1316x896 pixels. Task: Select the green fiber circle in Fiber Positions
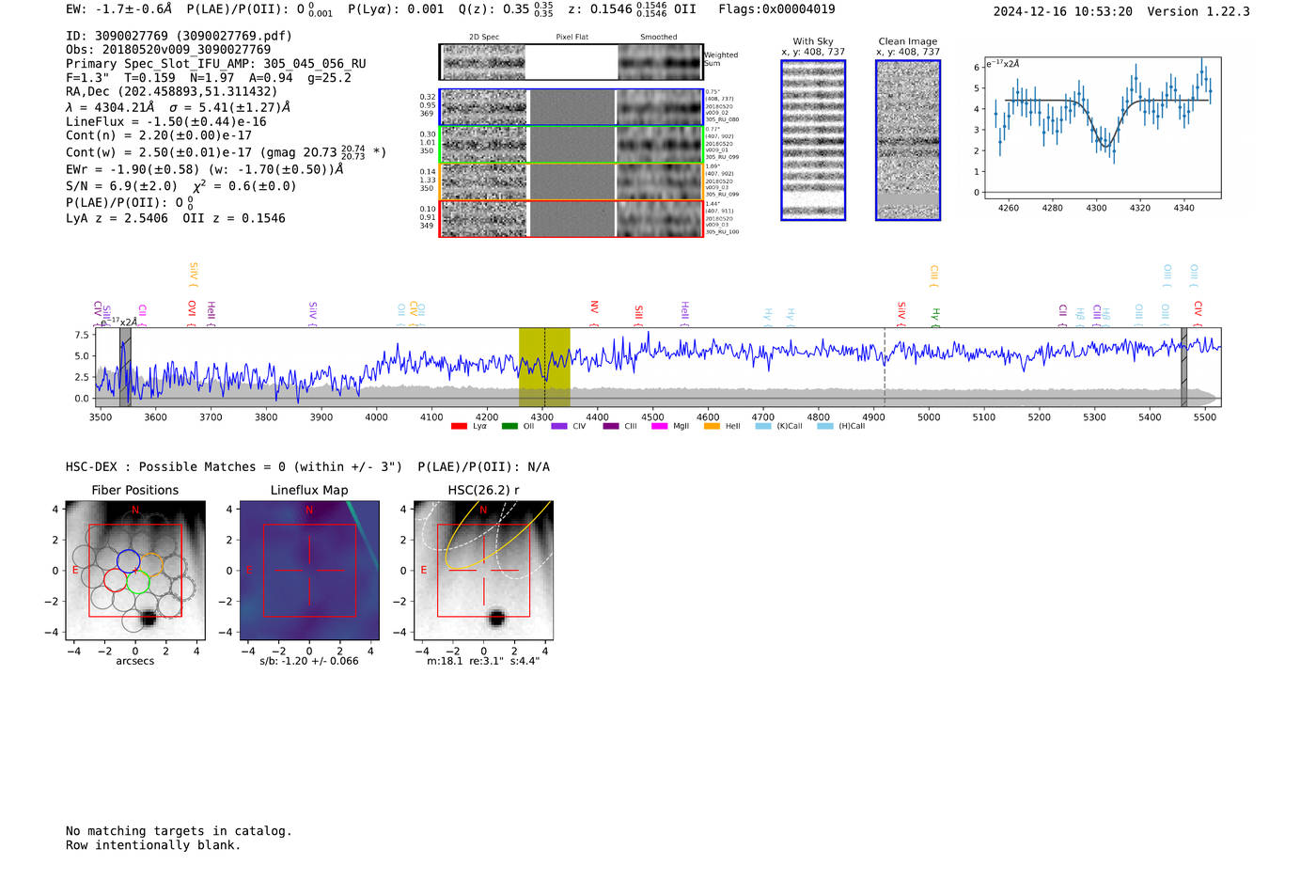coord(139,582)
